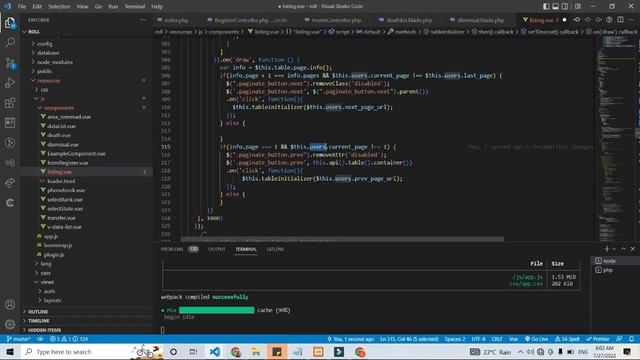Create a new terminal with plus icon
640x360 pixels.
click(x=607, y=249)
